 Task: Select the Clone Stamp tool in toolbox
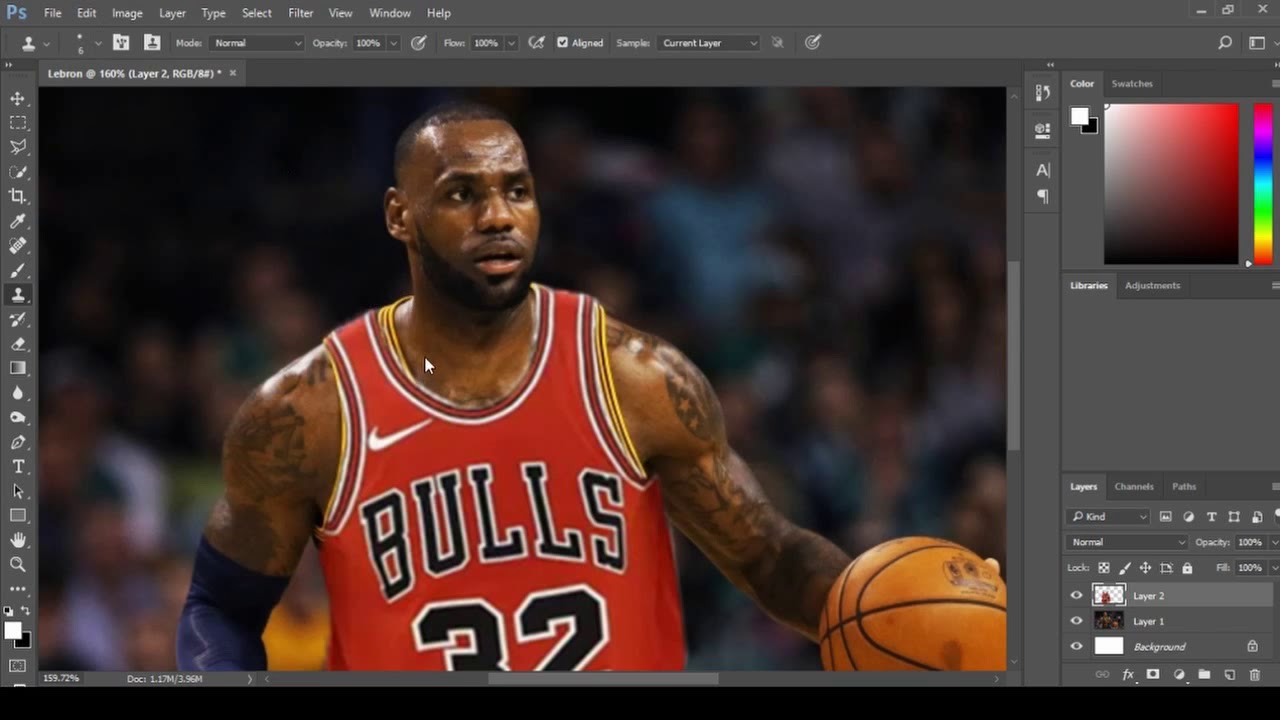point(18,295)
